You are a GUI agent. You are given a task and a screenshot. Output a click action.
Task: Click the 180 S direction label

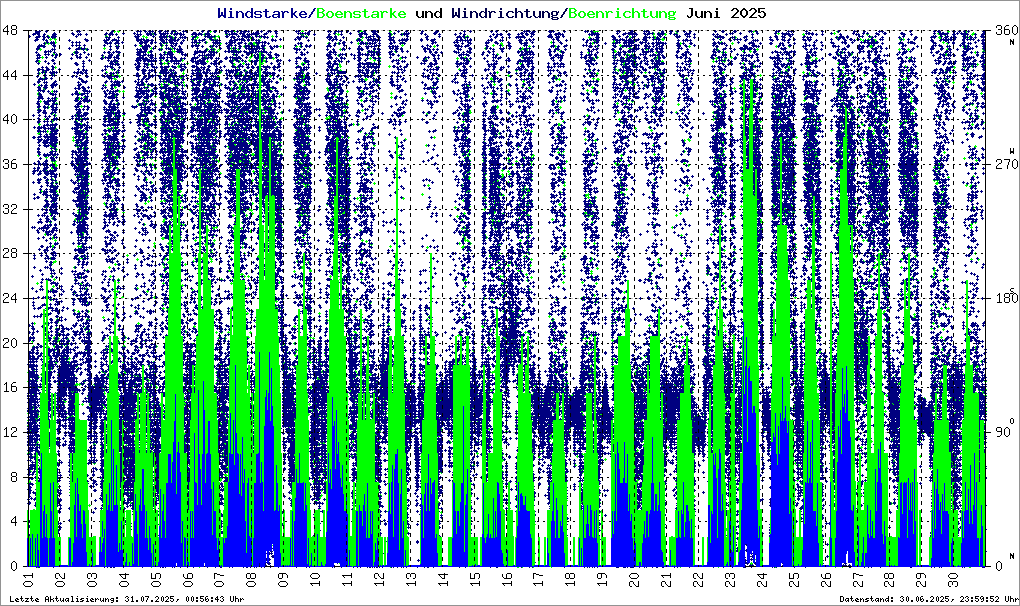tap(1001, 296)
